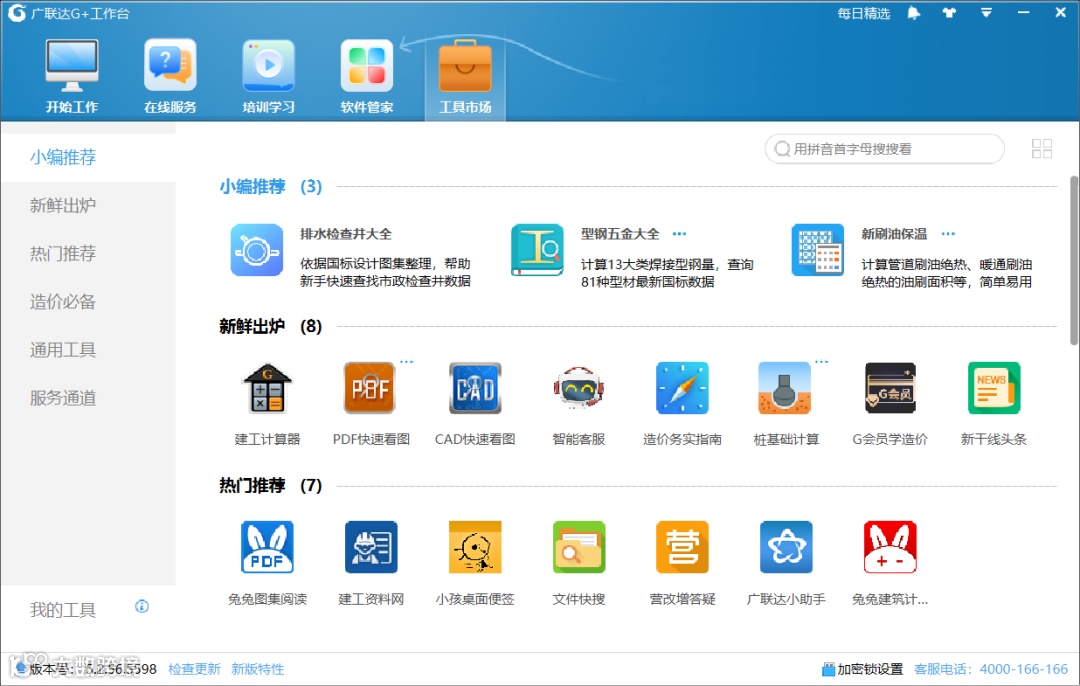The image size is (1080, 686).
Task: Open 广联达小助手 star icon
Action: pos(786,547)
